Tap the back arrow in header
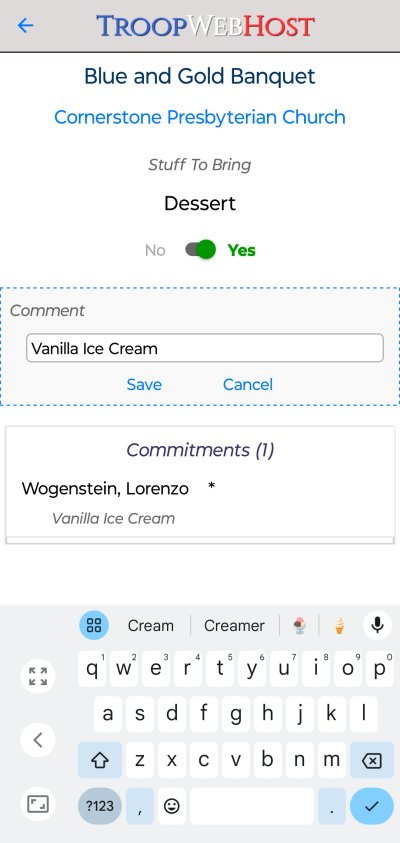The width and height of the screenshot is (400, 843). (25, 25)
